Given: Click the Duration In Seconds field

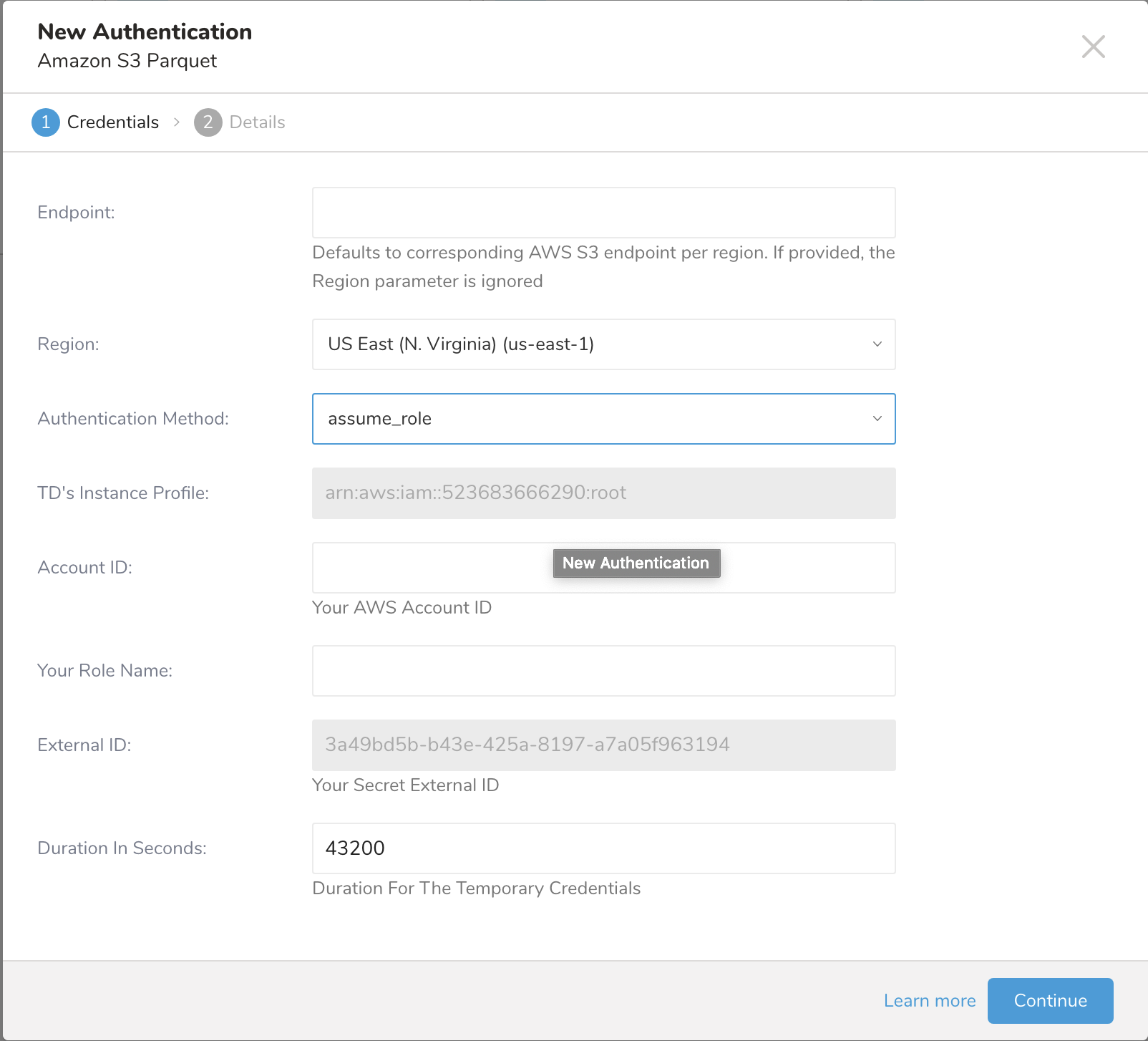Looking at the screenshot, I should click(603, 848).
